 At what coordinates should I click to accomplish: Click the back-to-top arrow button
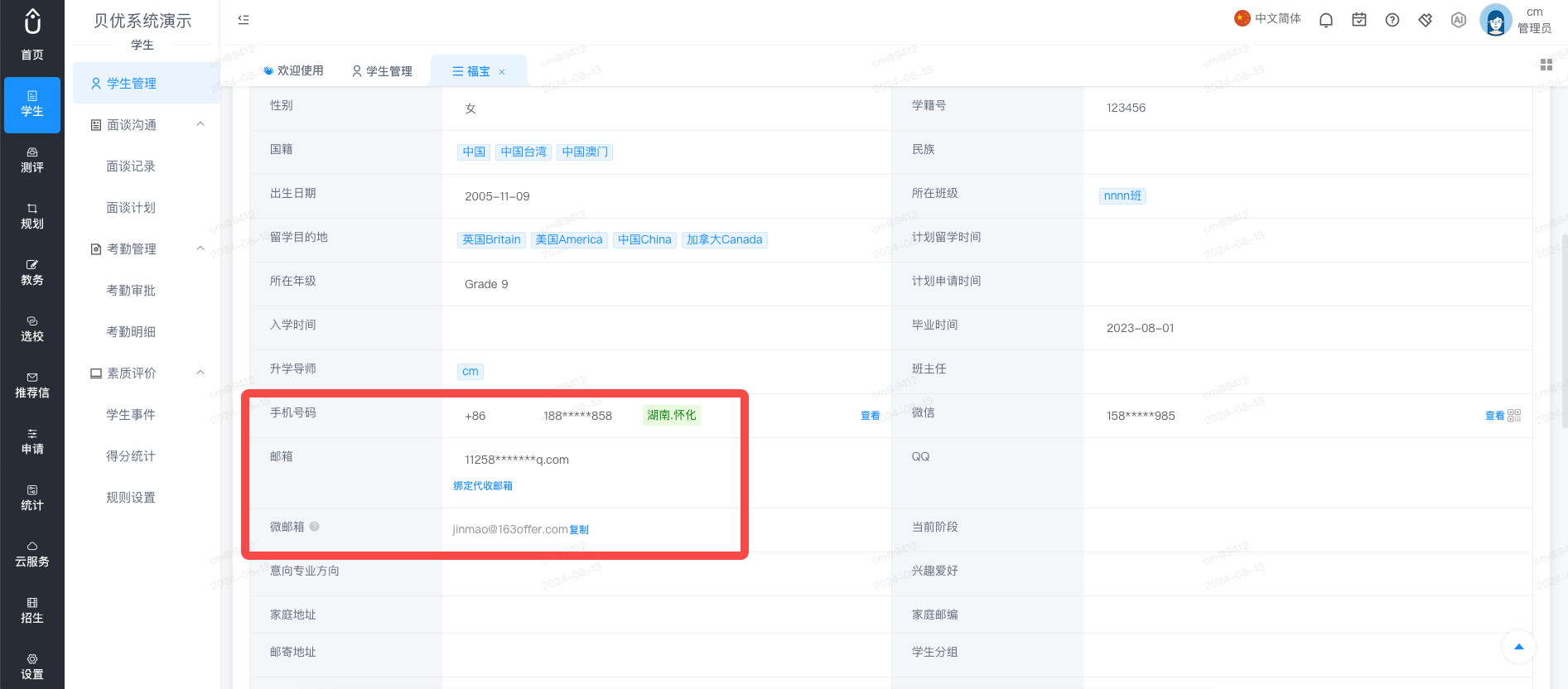click(1519, 647)
